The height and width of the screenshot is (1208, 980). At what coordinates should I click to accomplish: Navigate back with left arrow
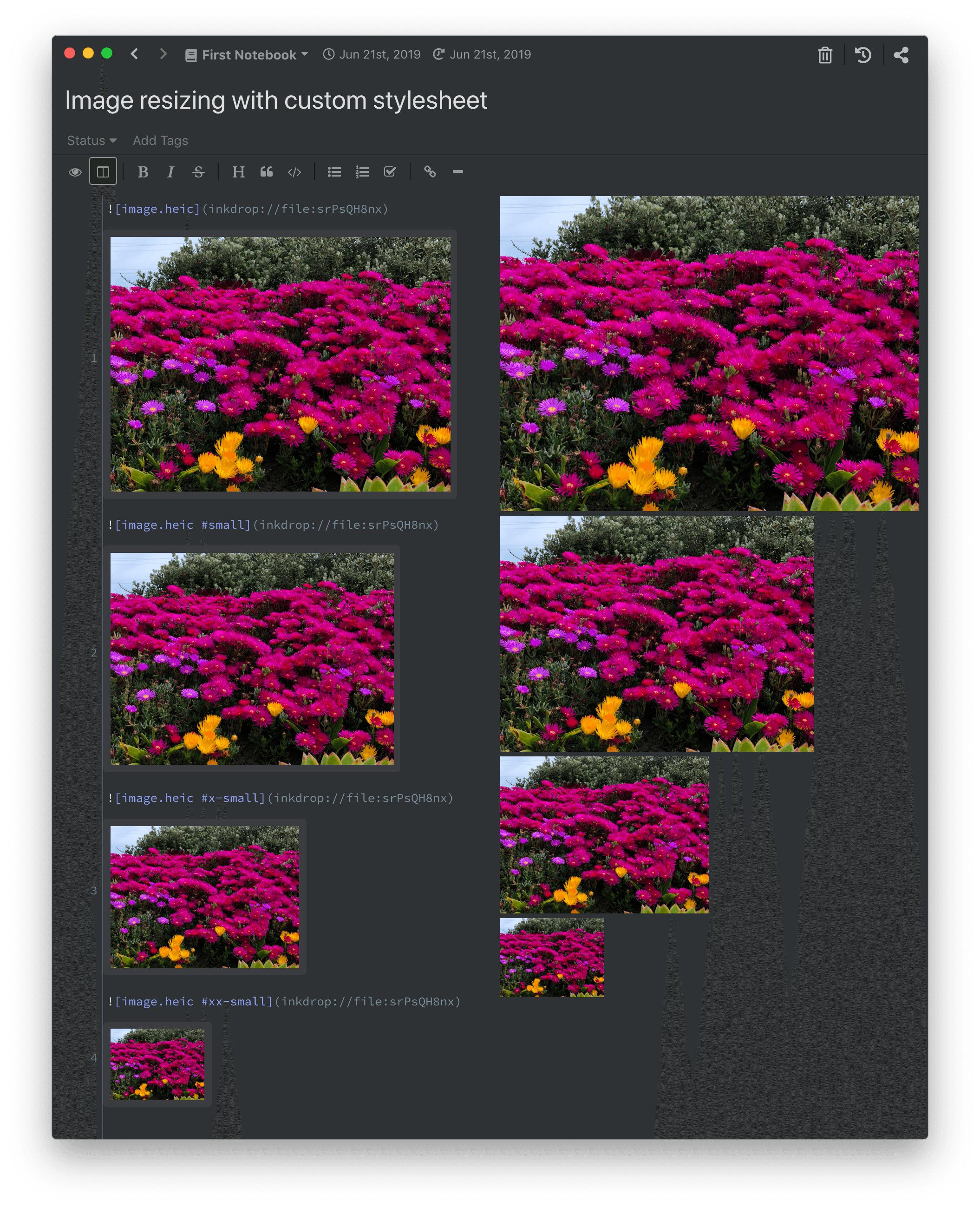134,54
